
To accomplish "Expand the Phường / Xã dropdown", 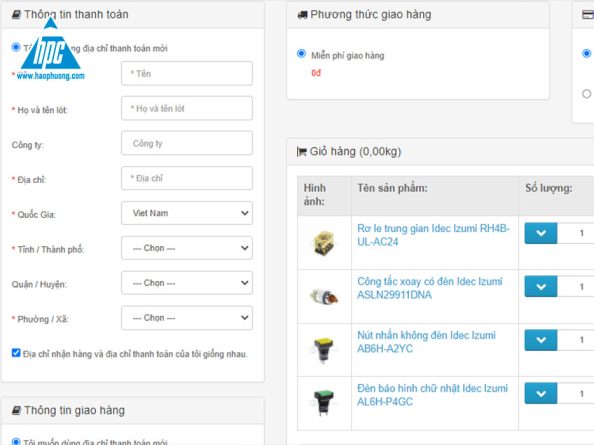I will click(187, 318).
